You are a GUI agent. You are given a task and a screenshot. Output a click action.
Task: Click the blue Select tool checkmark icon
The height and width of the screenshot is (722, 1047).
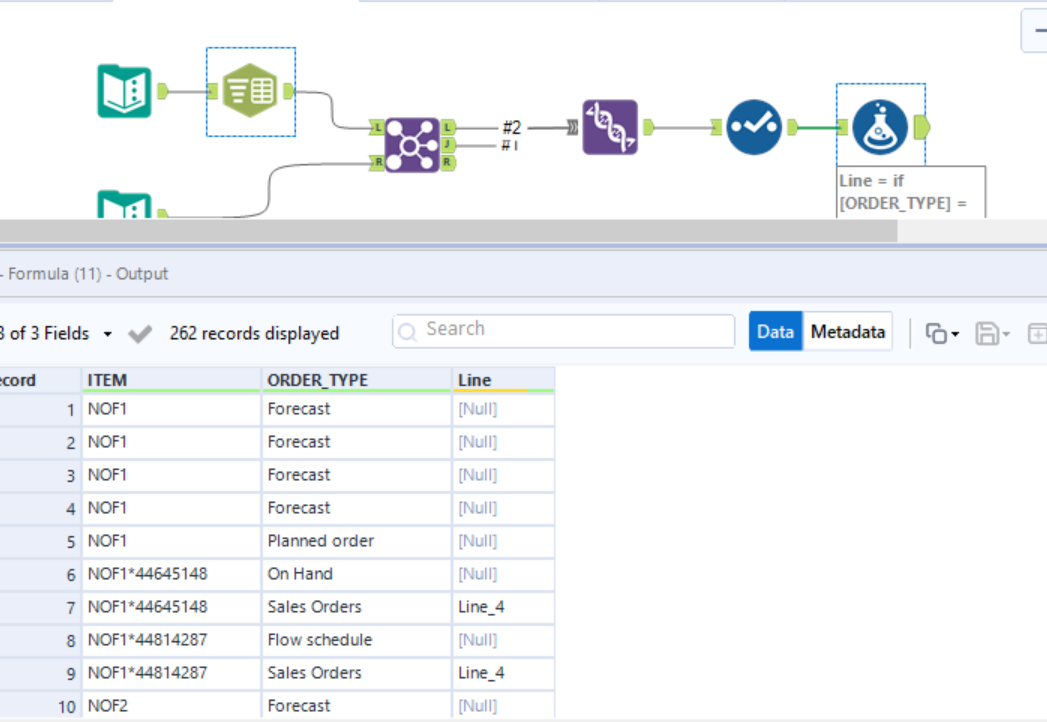tap(753, 127)
